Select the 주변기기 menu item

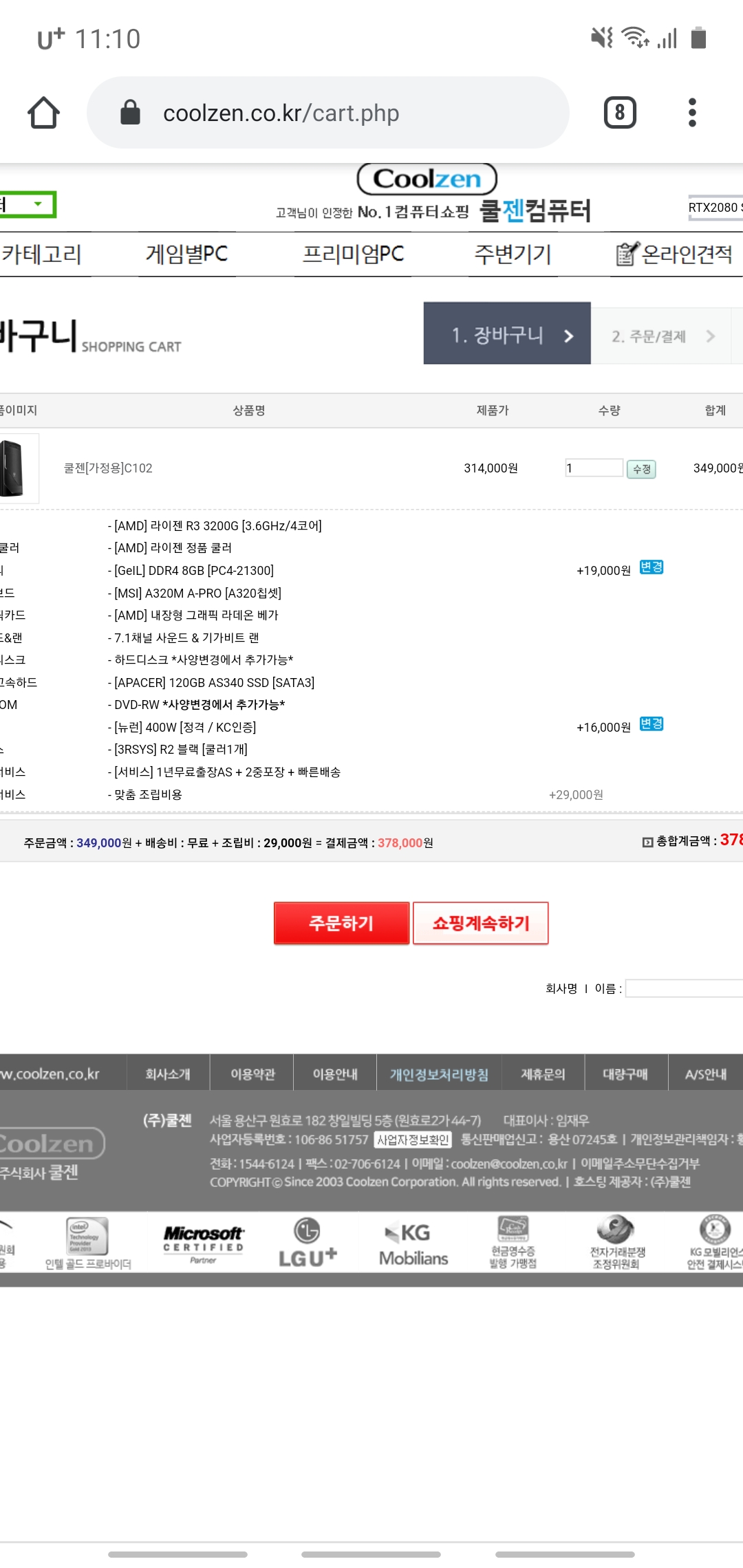(513, 254)
